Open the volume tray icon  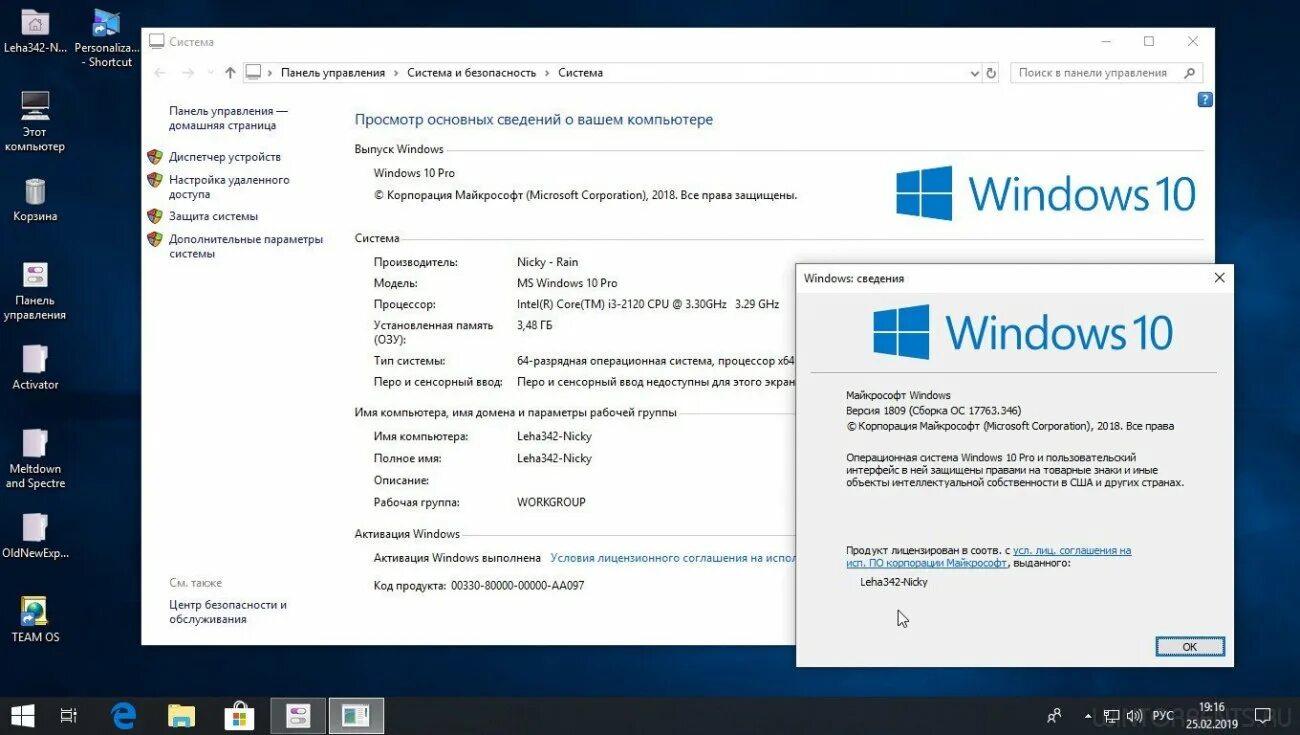1134,716
